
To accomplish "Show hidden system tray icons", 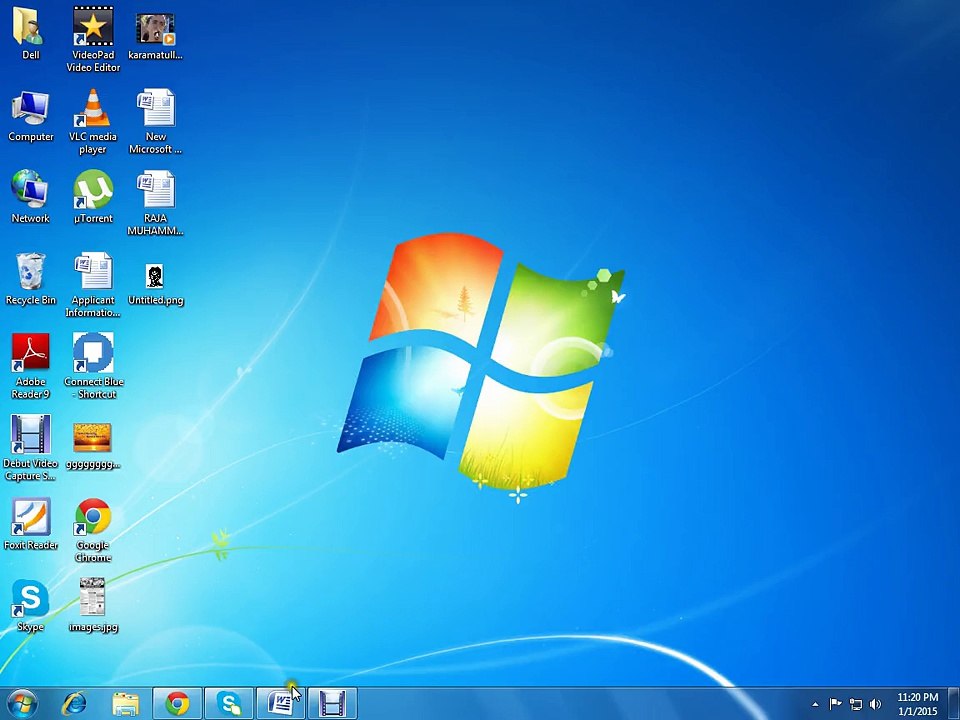I will point(815,704).
